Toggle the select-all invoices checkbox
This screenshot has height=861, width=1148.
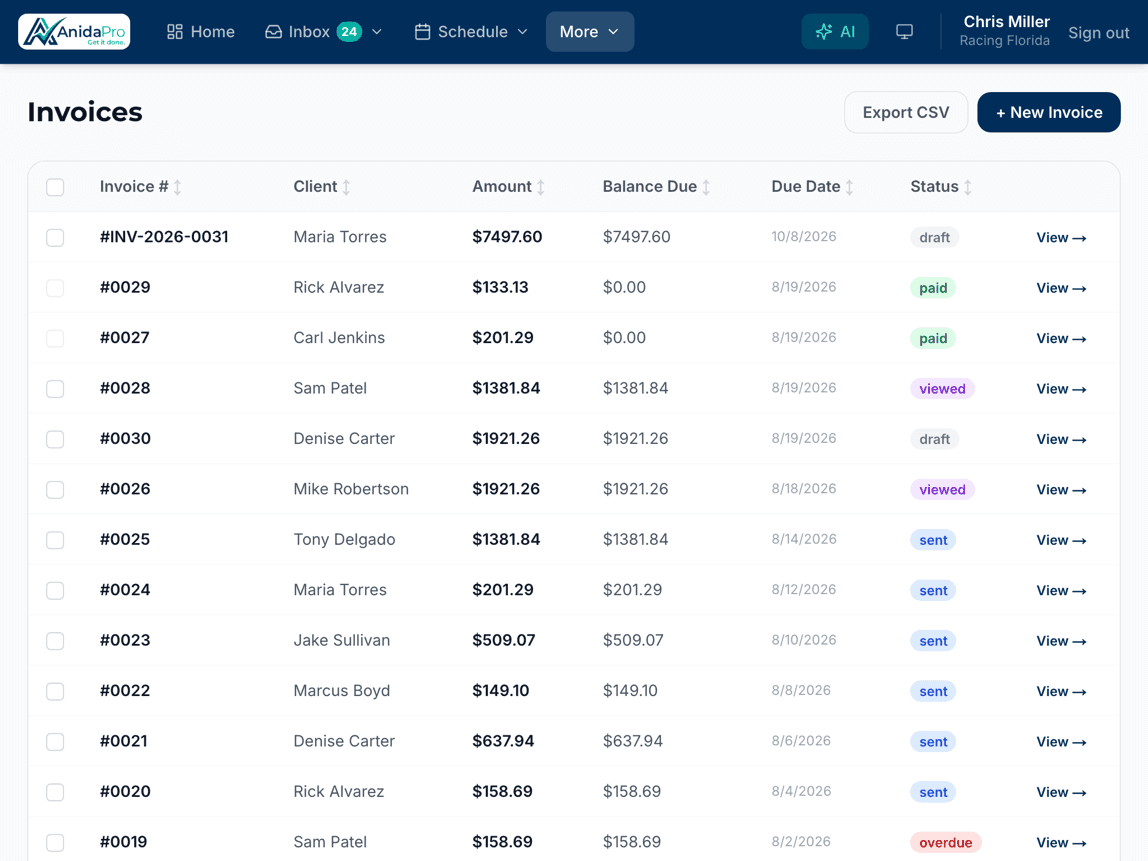[x=55, y=187]
